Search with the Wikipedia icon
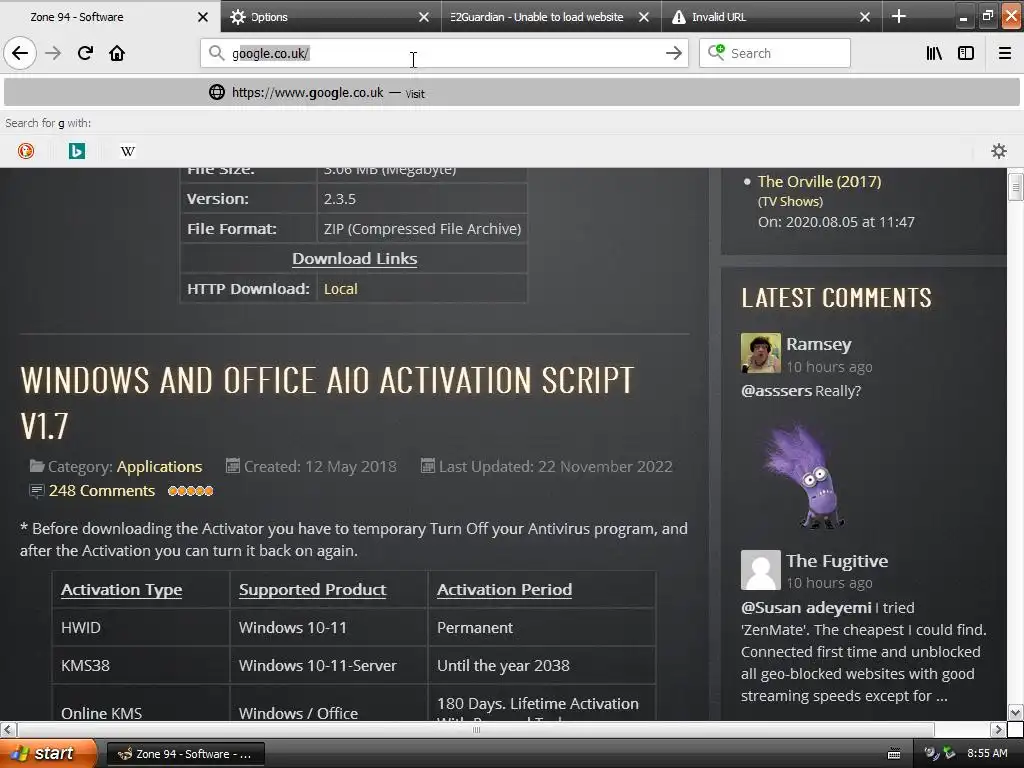Viewport: 1024px width, 768px height. [127, 151]
